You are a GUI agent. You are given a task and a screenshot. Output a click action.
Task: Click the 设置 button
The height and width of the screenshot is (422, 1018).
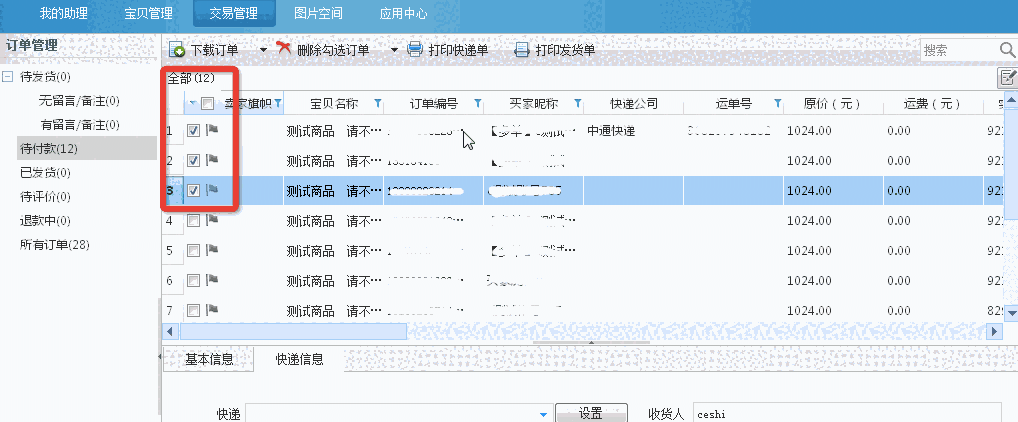[591, 413]
